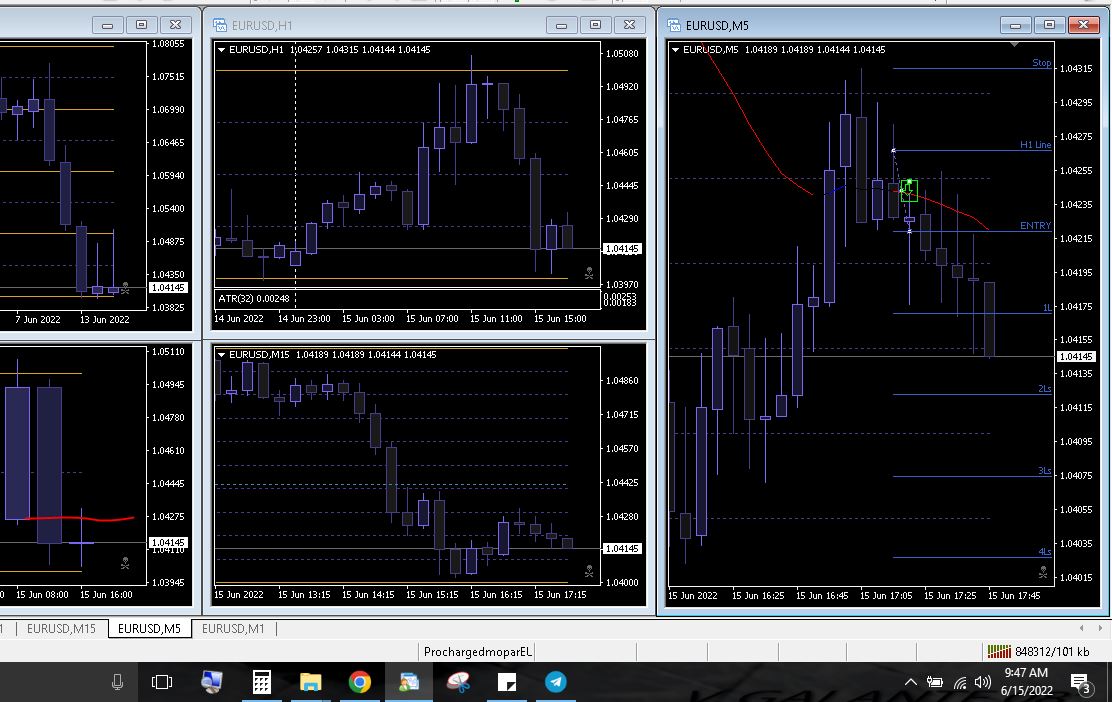Viewport: 1112px width, 702px height.
Task: Open the volume speaker icon in the tray
Action: coord(982,682)
